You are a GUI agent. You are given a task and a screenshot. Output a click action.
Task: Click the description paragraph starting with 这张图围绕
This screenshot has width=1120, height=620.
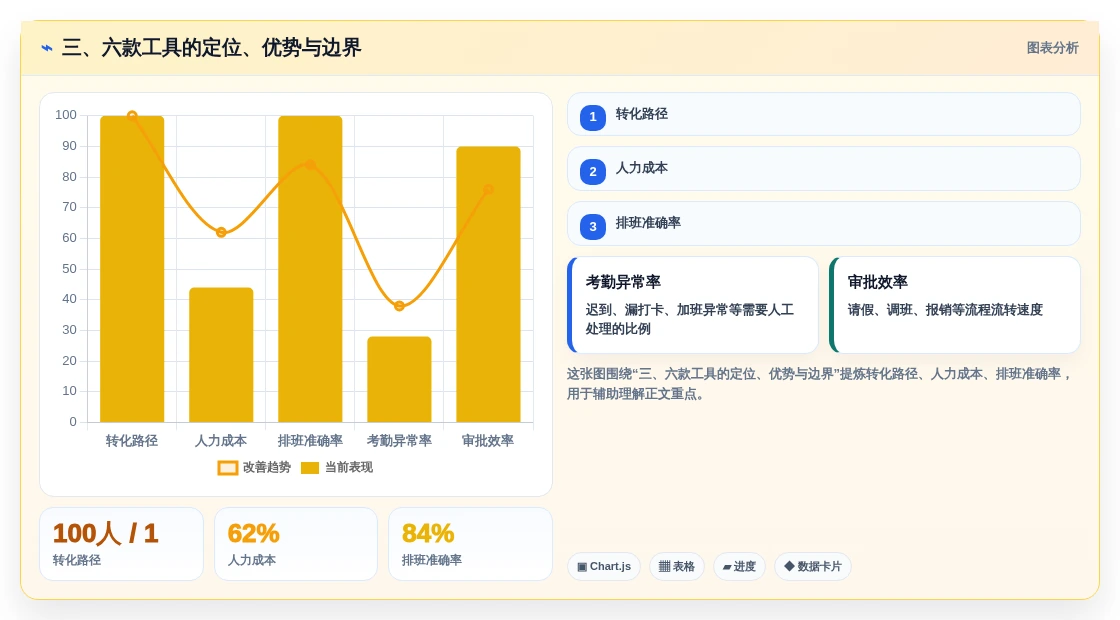click(819, 384)
